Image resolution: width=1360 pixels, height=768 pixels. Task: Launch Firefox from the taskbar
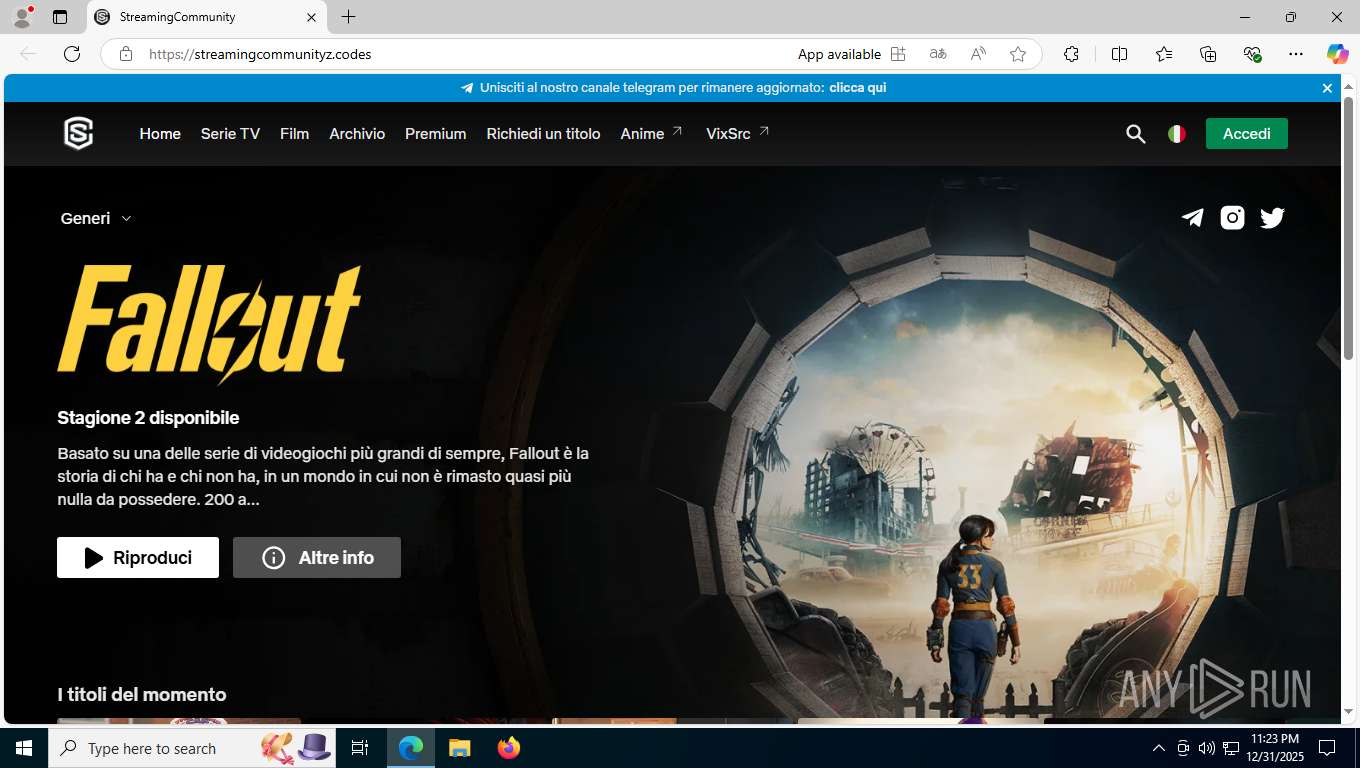coord(509,748)
